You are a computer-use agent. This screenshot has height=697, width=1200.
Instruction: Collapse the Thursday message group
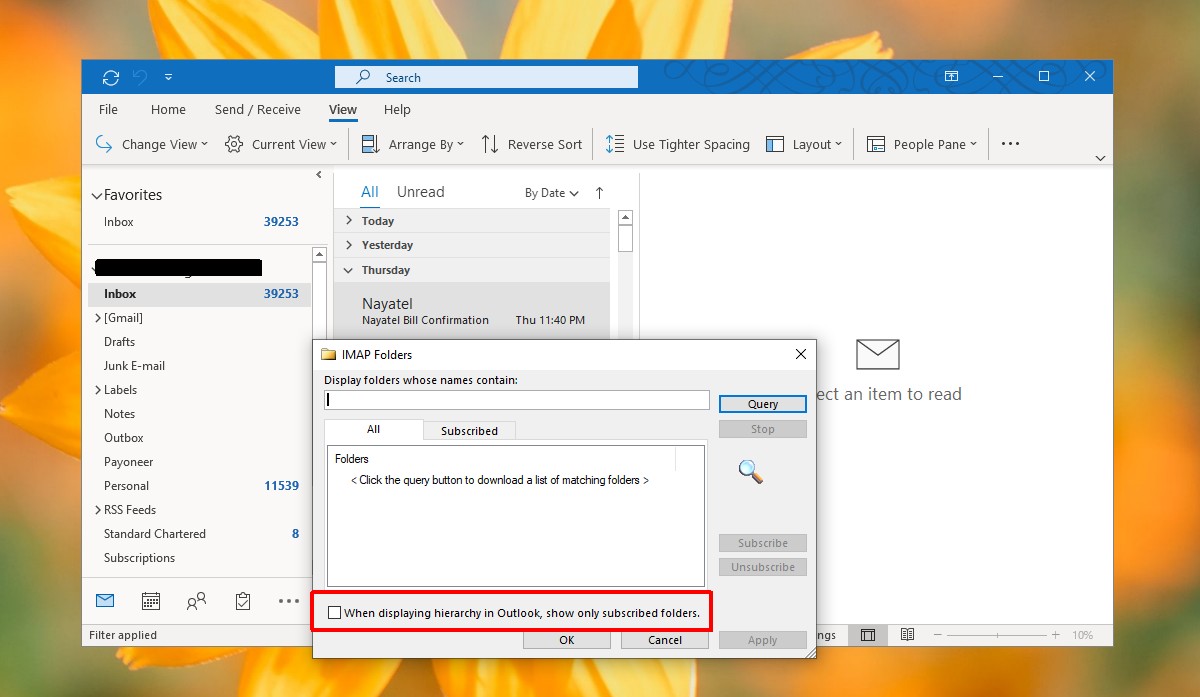pos(349,270)
